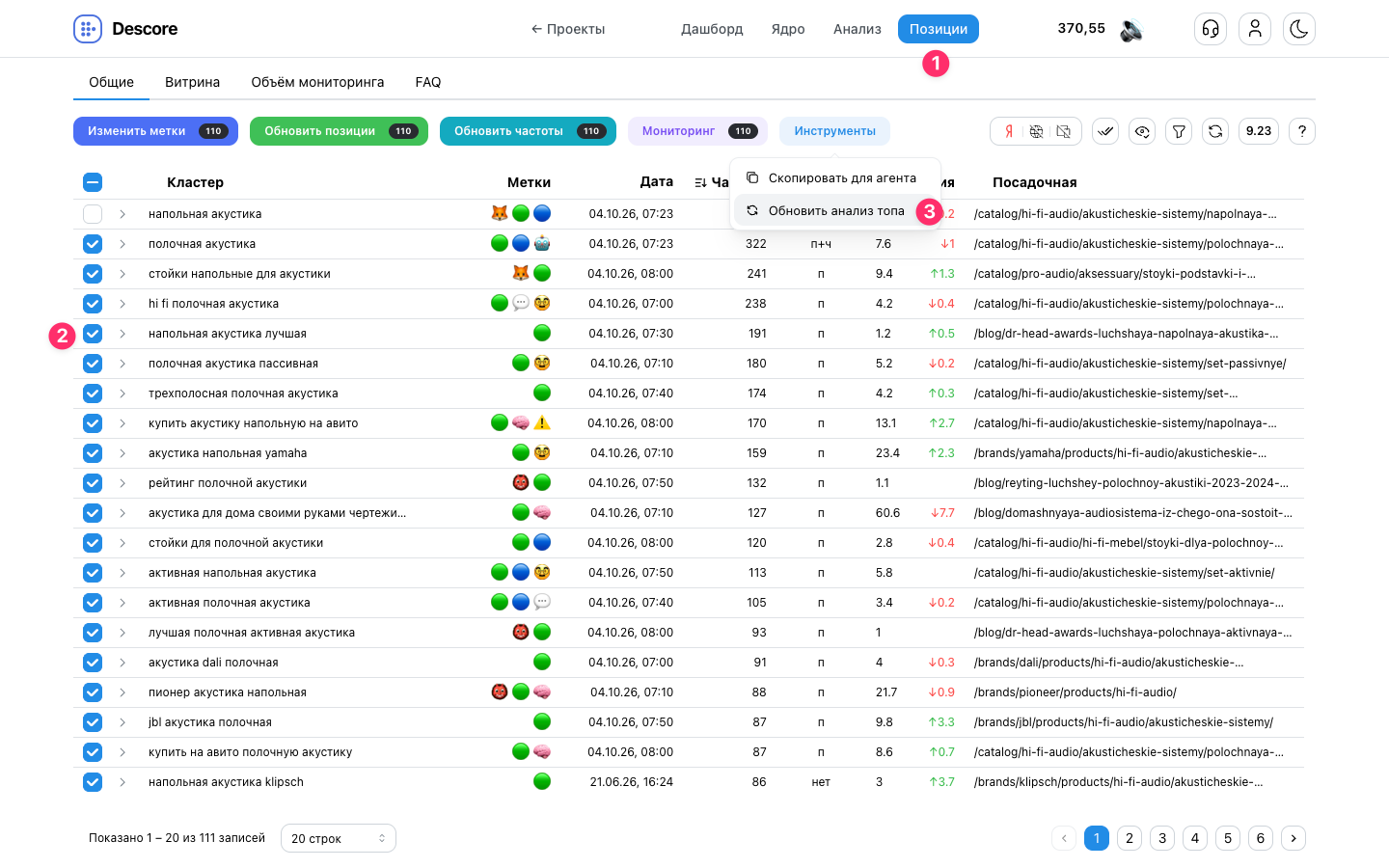1389x868 pixels.
Task: Click the crossed-out devices icon
Action: pos(1064,131)
